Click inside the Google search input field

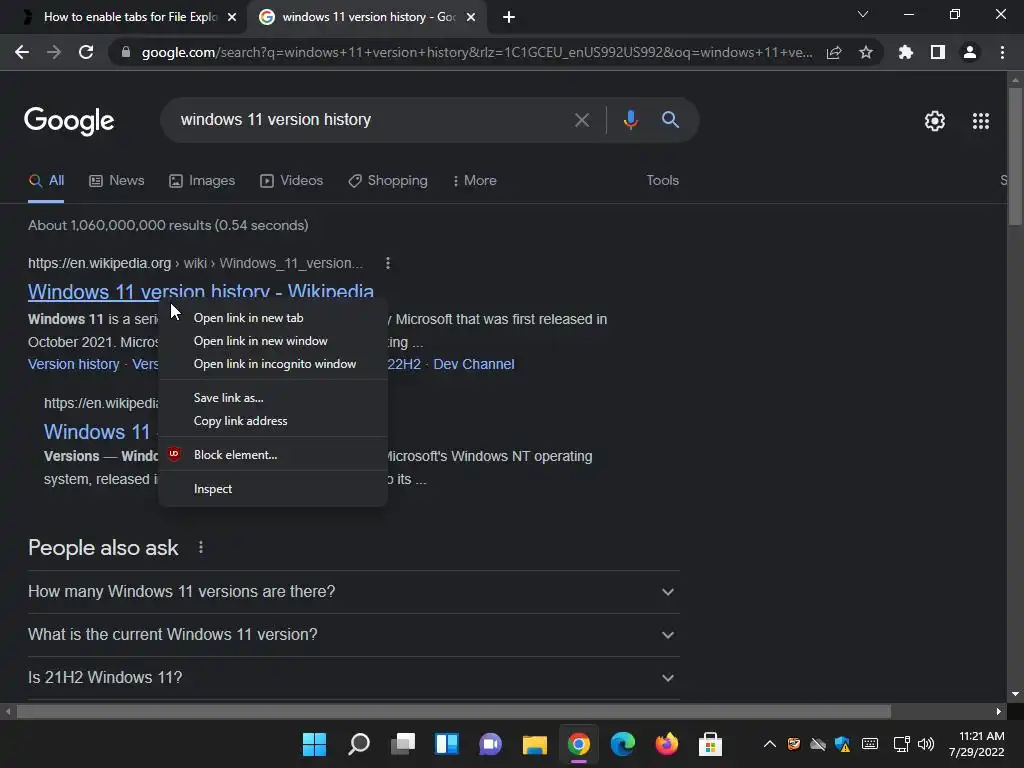click(x=372, y=120)
